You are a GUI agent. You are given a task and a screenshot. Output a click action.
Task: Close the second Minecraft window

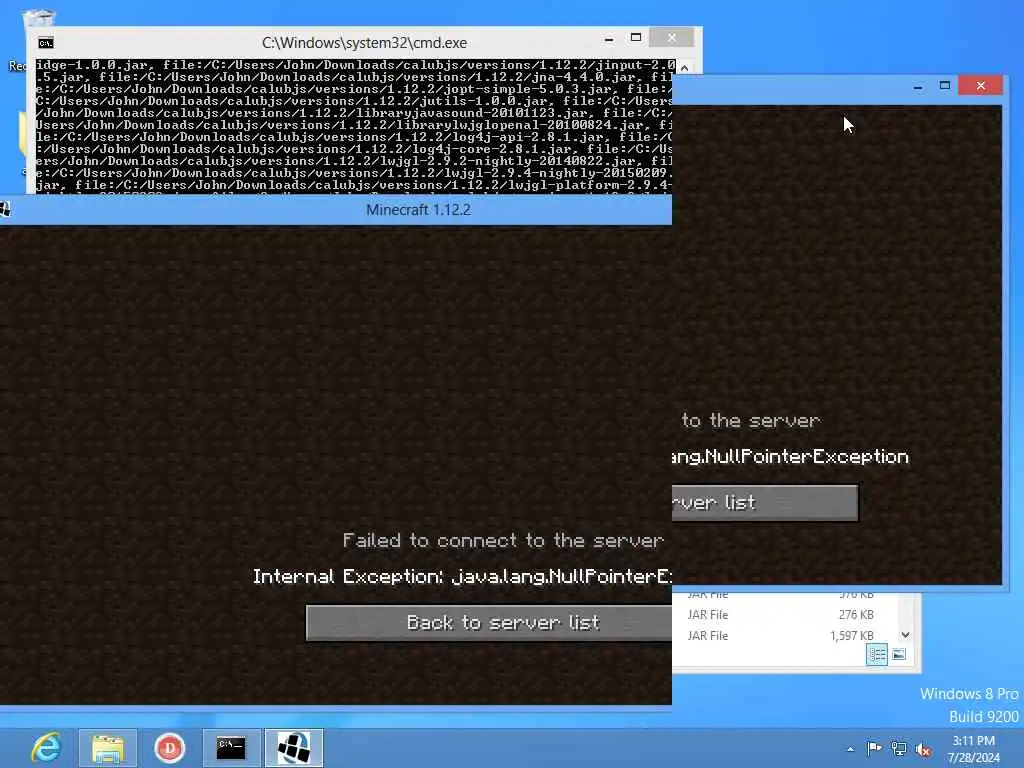(x=980, y=86)
